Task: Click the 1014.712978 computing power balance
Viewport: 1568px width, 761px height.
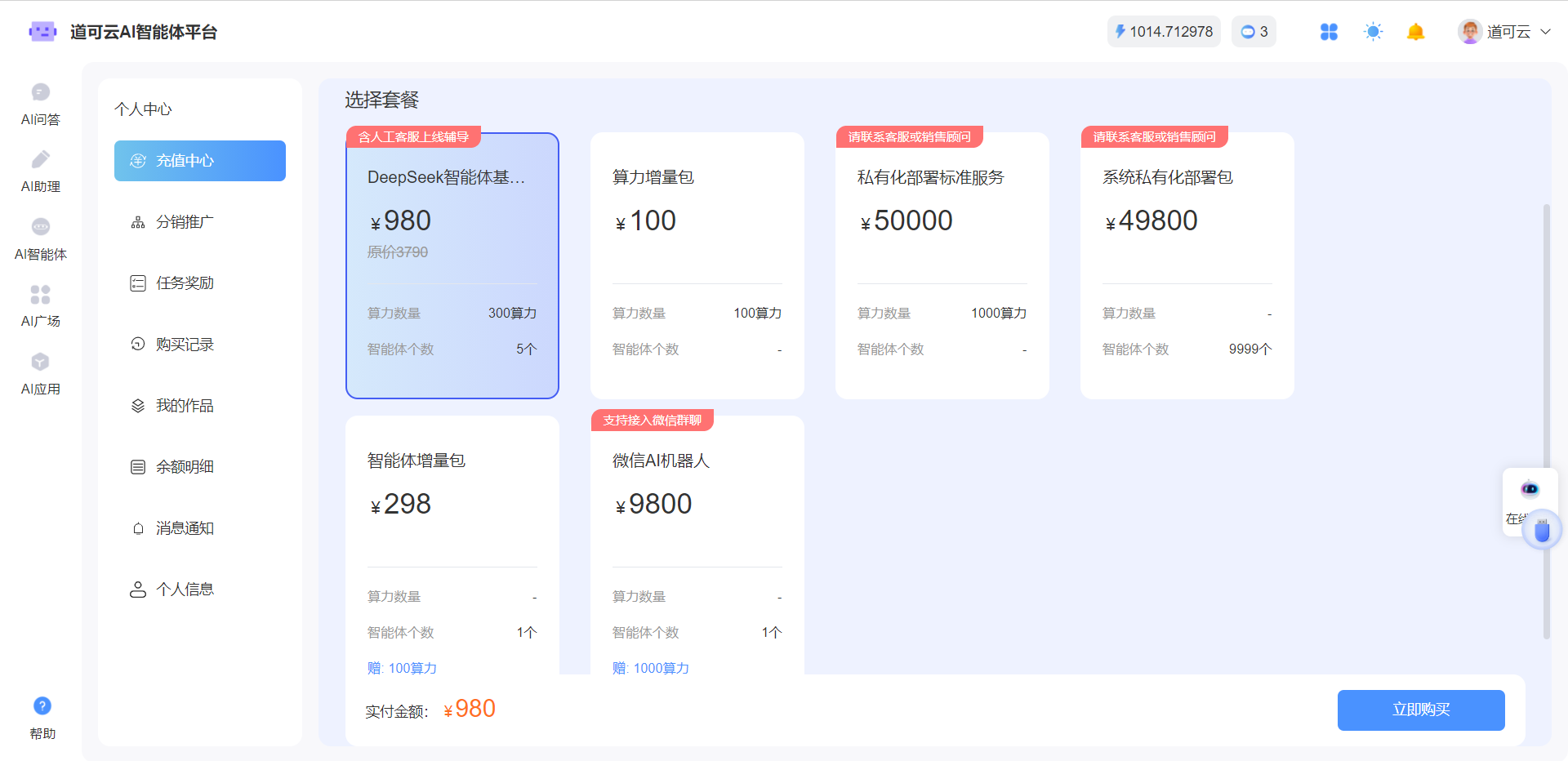Action: [1163, 32]
